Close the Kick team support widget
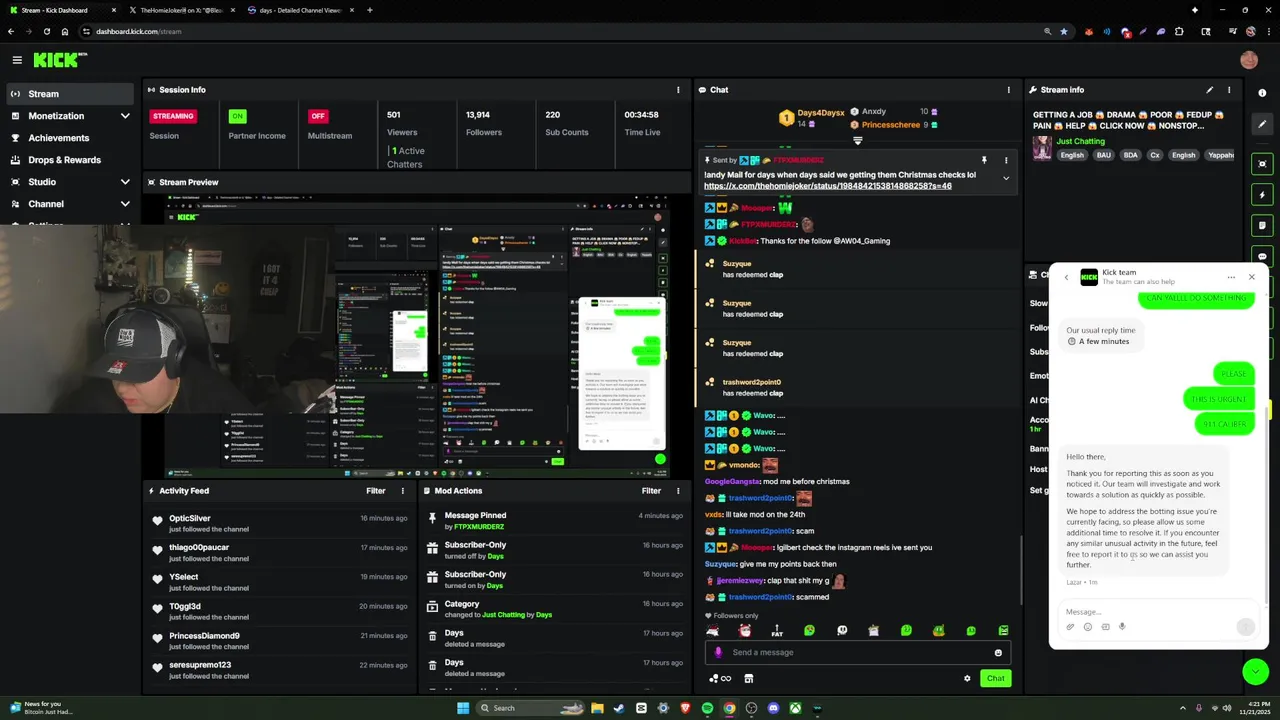Screen dimensions: 1280x720 (1251, 277)
